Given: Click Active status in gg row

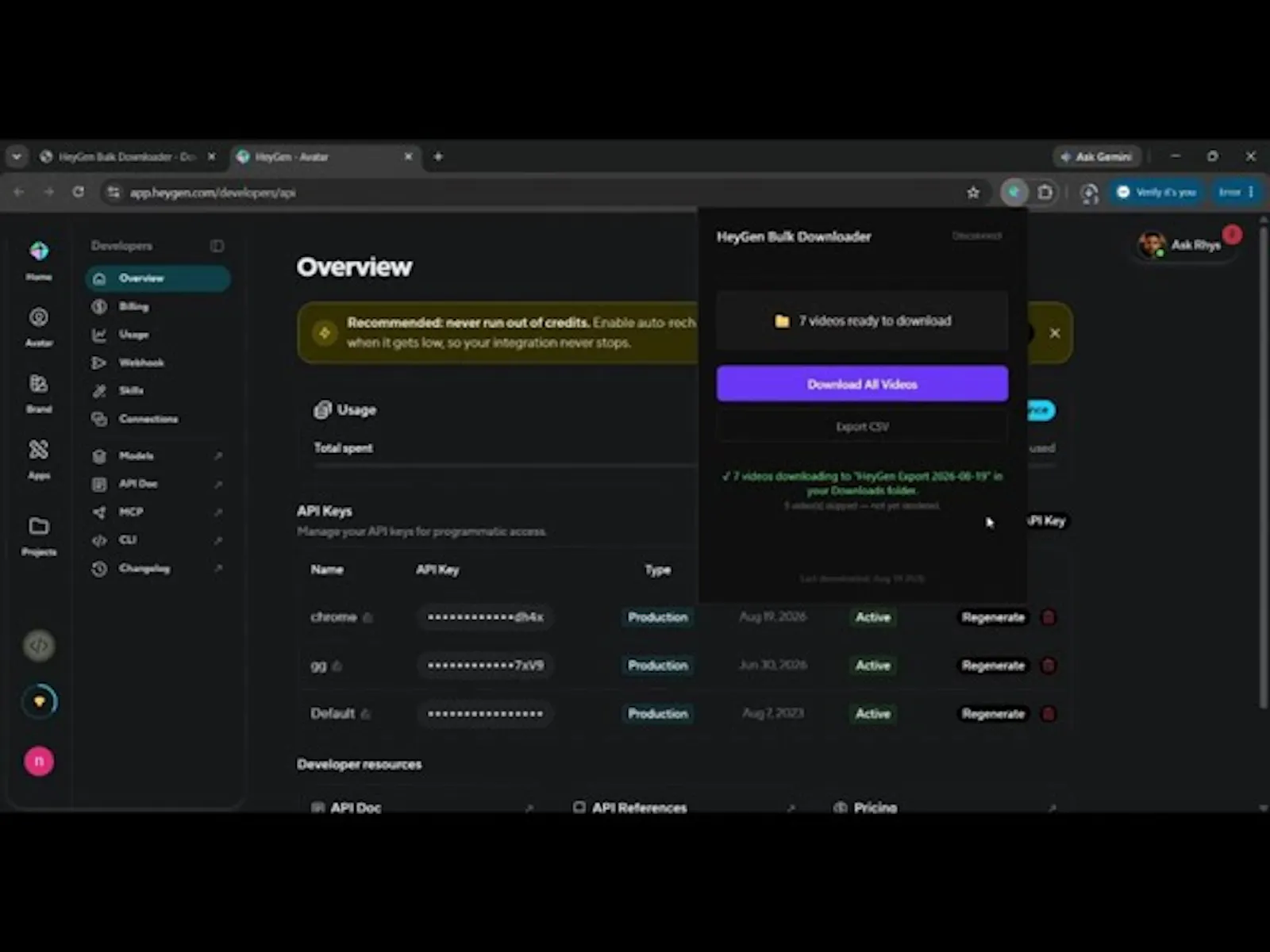Looking at the screenshot, I should [x=873, y=666].
